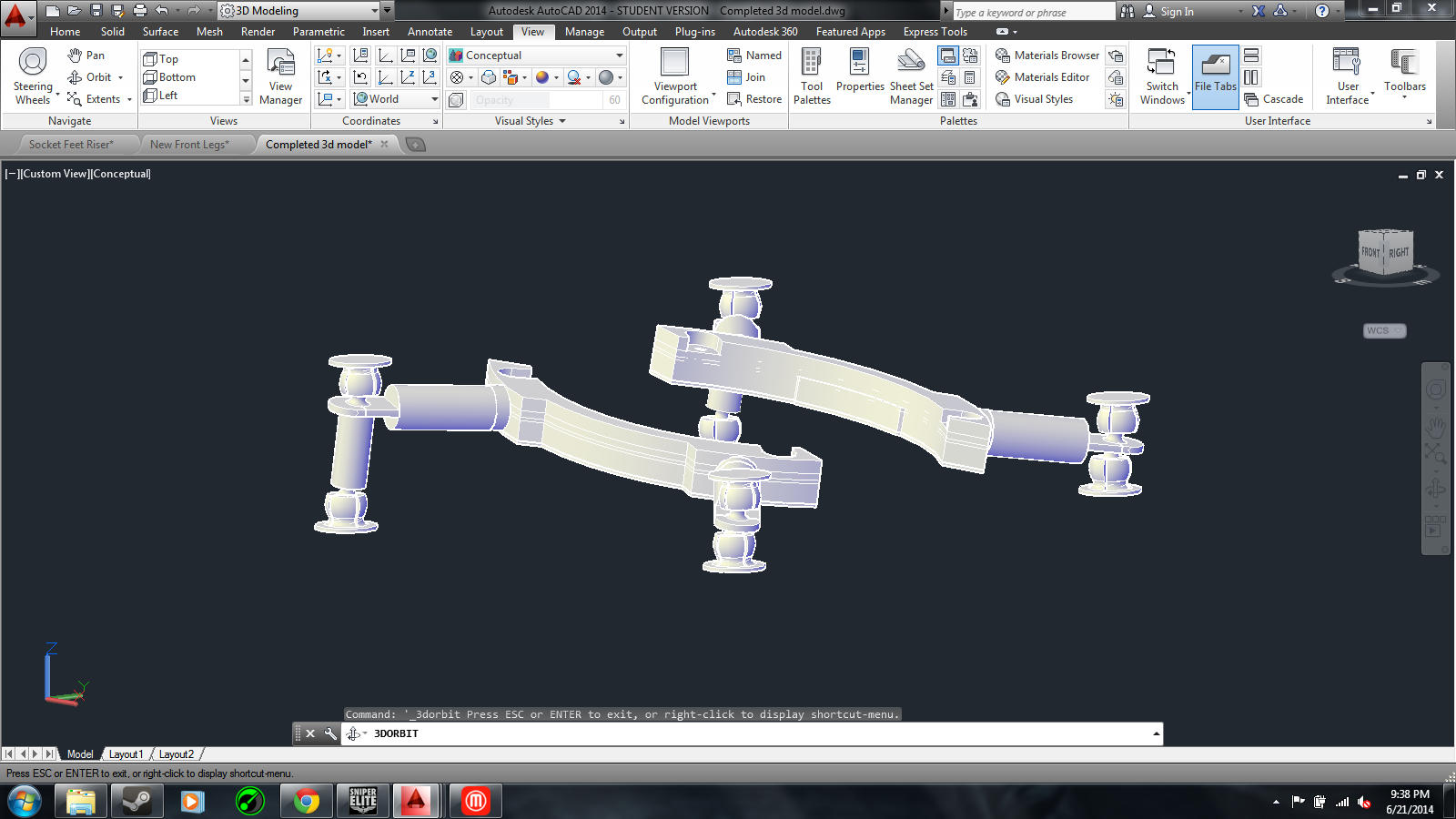
Task: Open the Steering Wheels tool
Action: point(33,76)
